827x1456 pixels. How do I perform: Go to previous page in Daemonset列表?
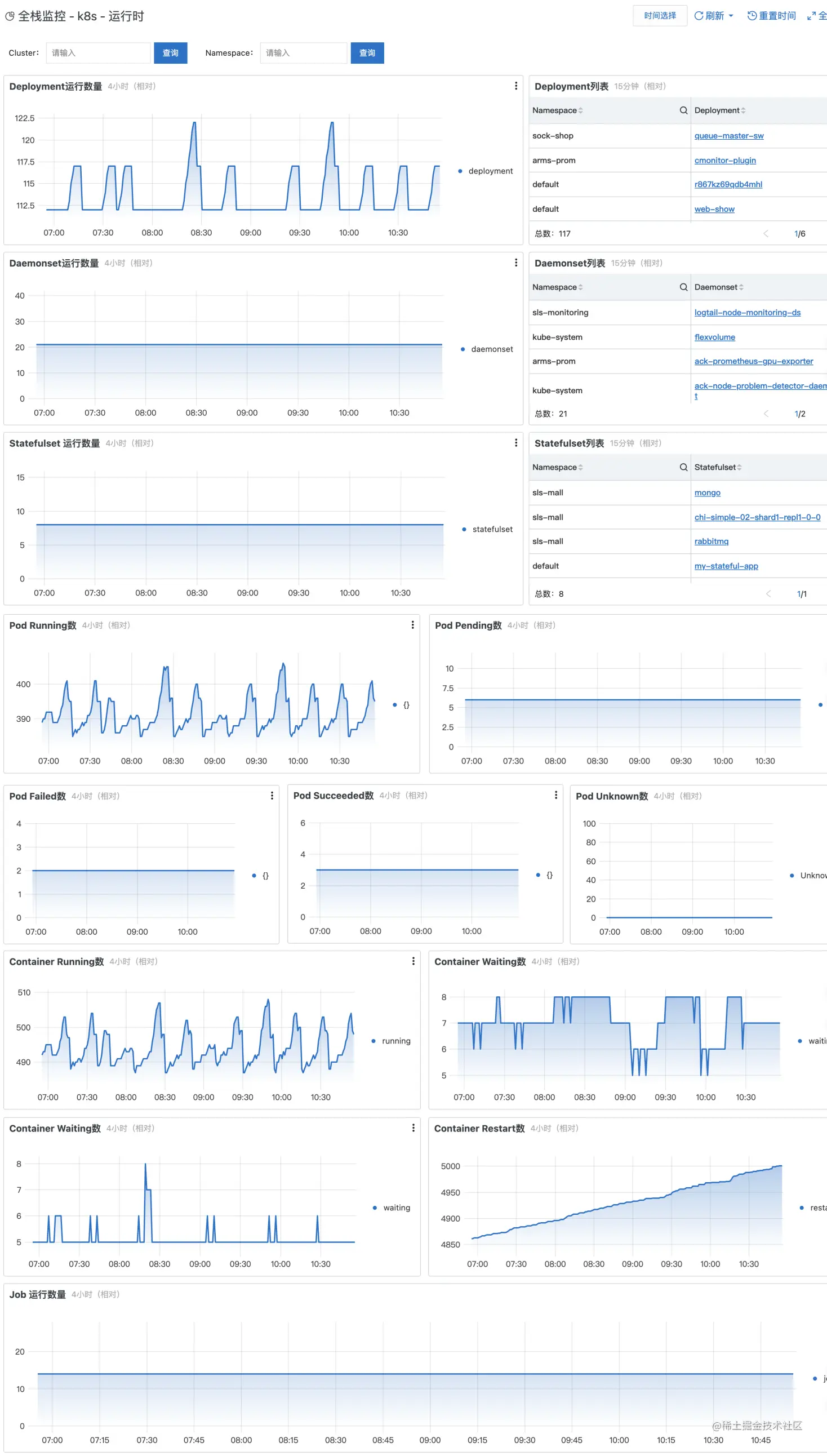766,414
